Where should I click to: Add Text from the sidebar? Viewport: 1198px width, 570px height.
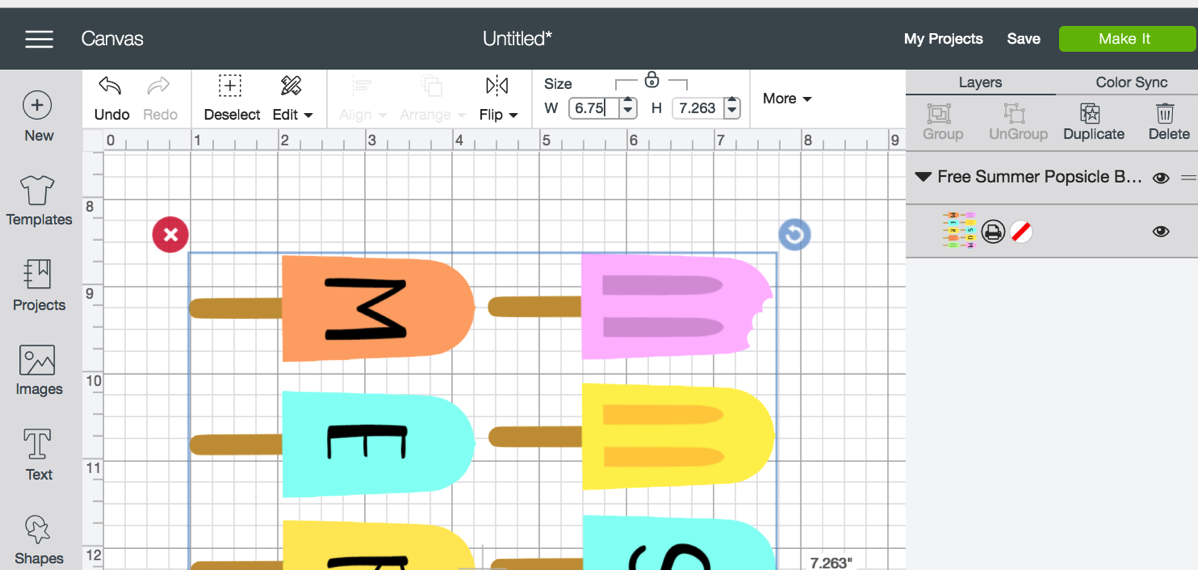click(x=38, y=455)
